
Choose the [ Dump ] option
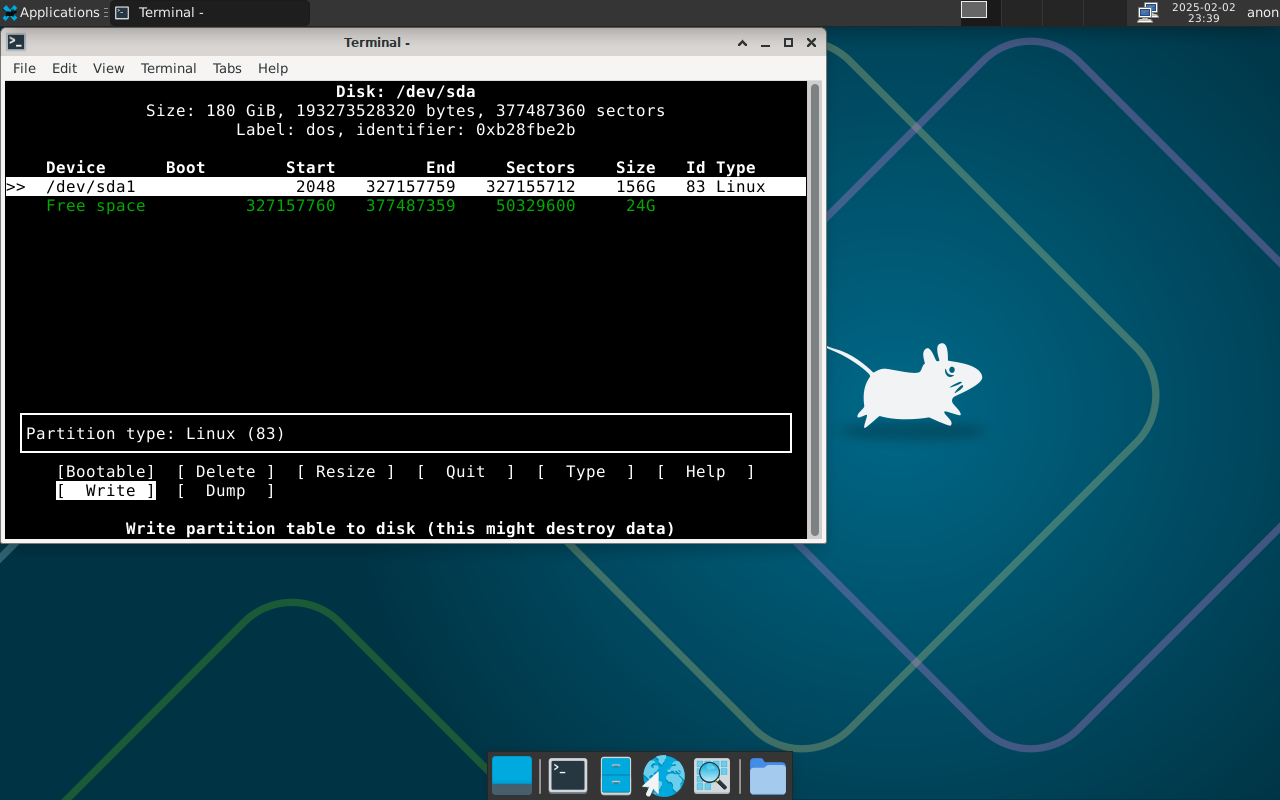click(226, 491)
